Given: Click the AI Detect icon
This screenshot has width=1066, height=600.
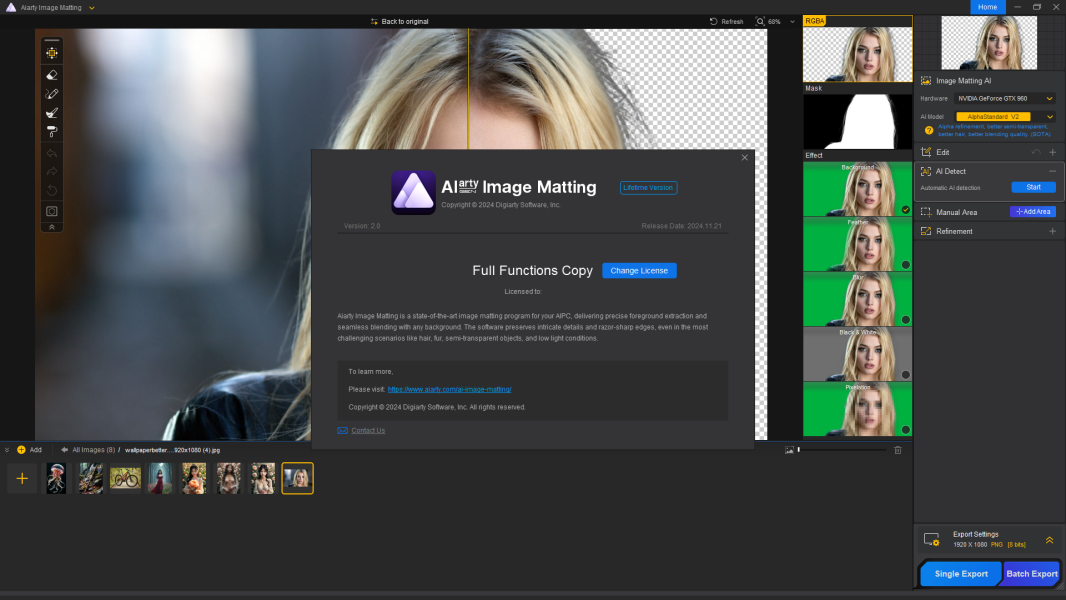Looking at the screenshot, I should tap(926, 171).
